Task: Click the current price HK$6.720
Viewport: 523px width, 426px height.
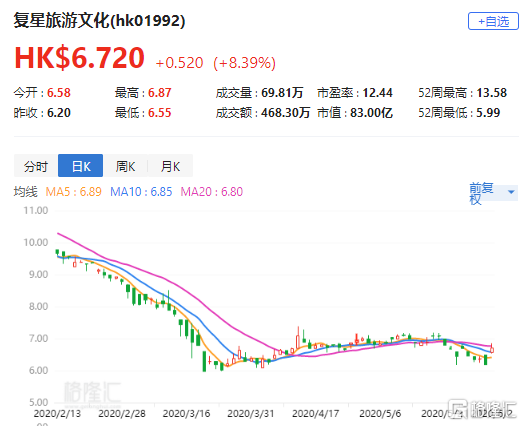Action: 79,58
